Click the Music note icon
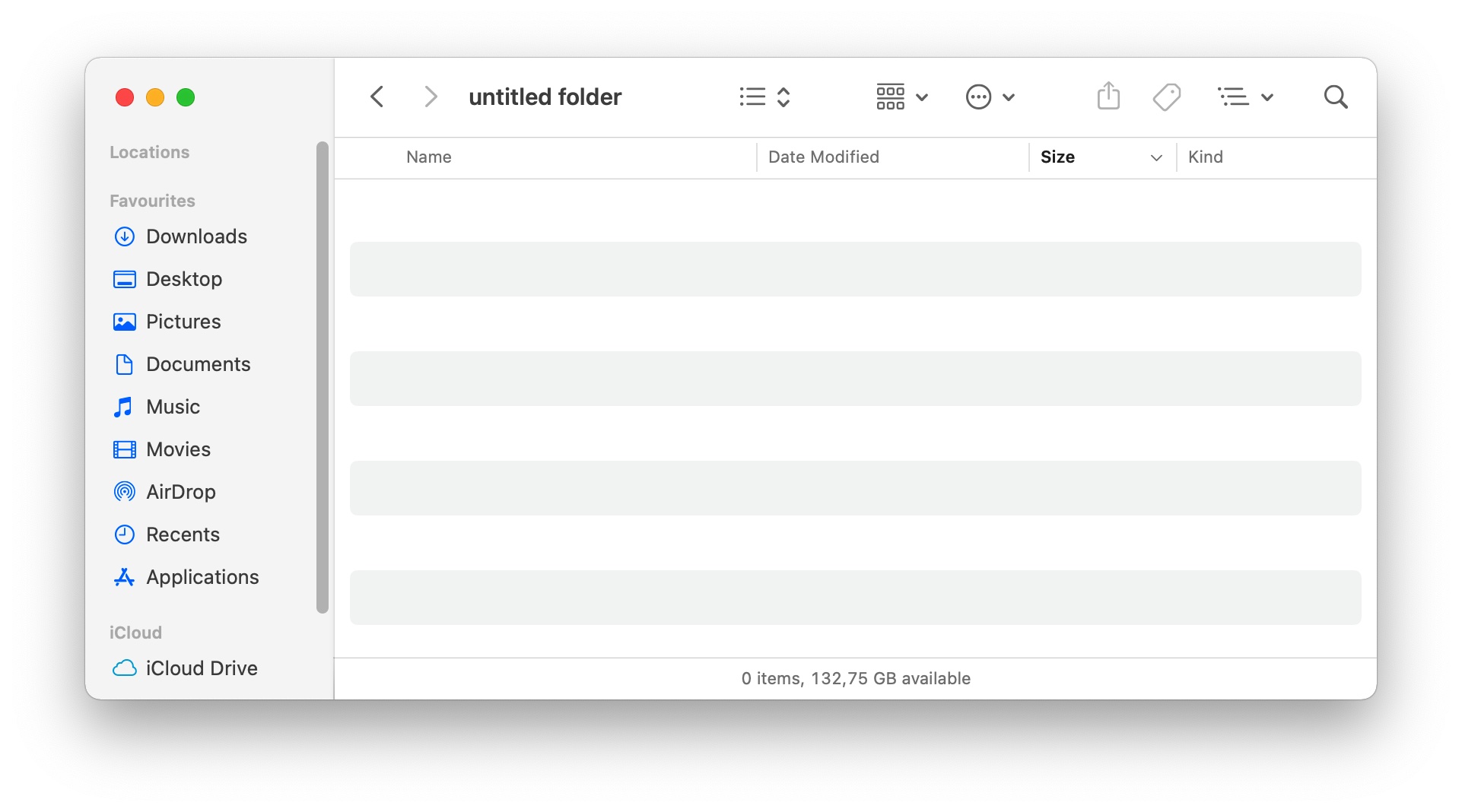 (x=123, y=407)
